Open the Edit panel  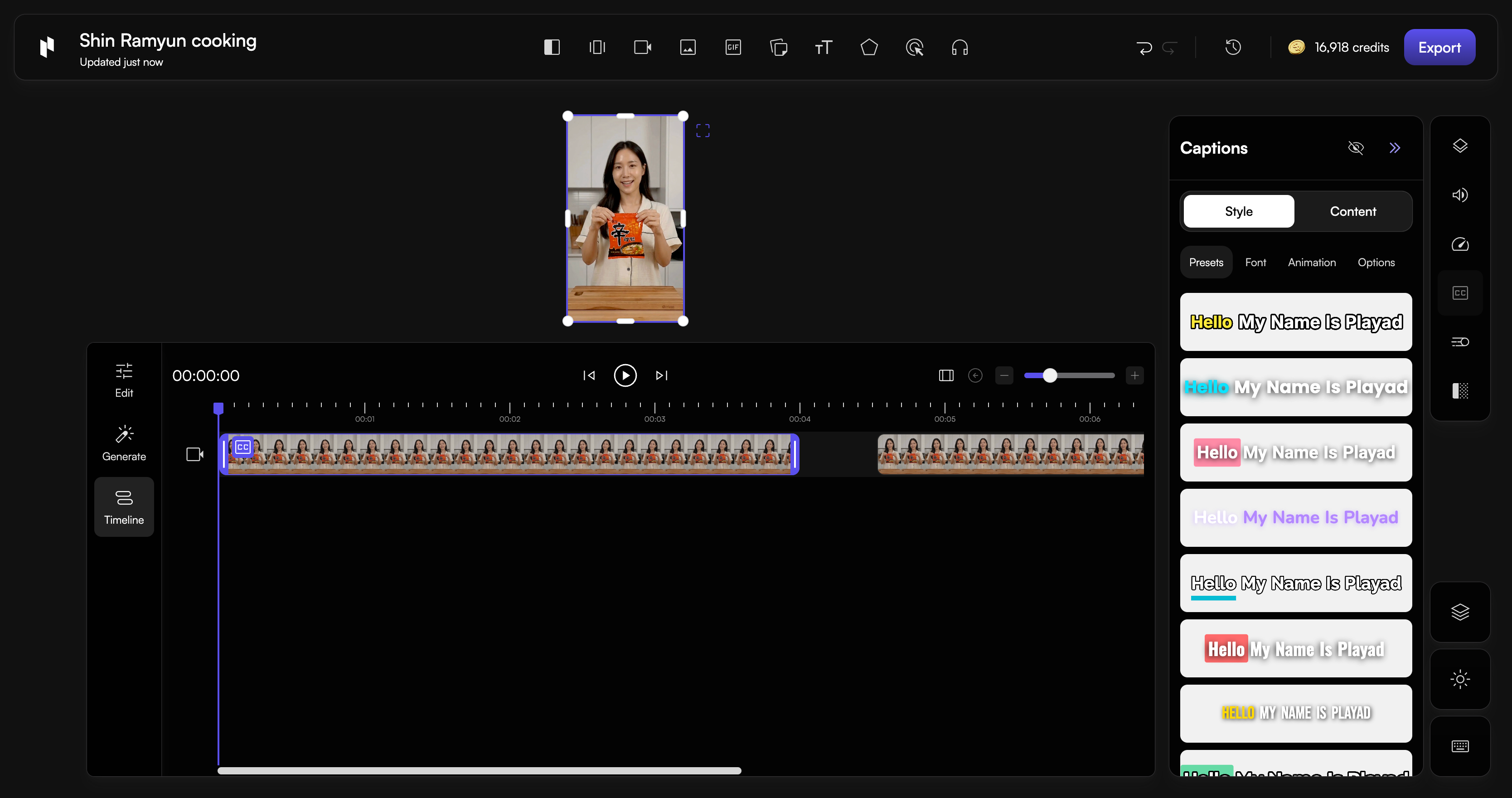tap(124, 380)
